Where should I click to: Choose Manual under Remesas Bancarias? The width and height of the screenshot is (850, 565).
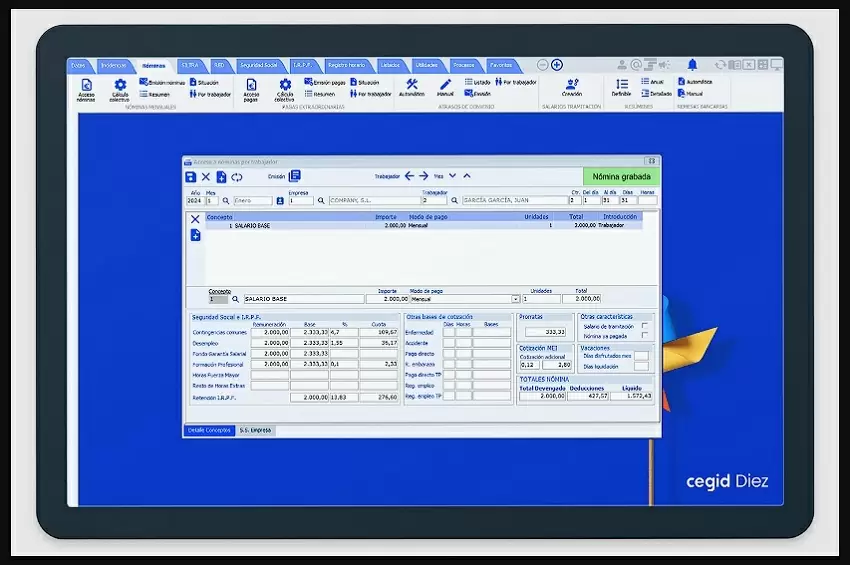click(690, 94)
